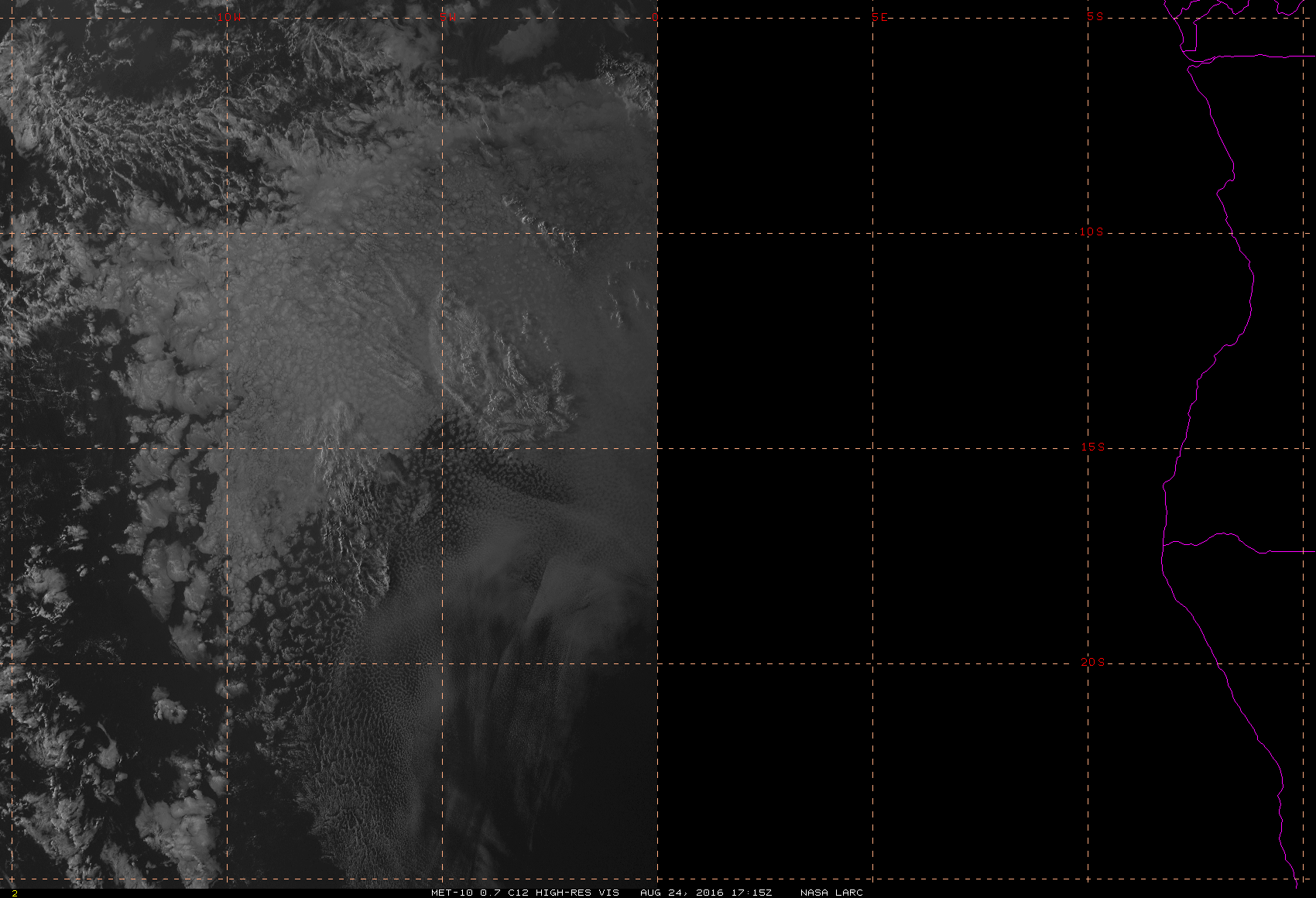Click the 5S latitude label
The width and height of the screenshot is (1316, 898).
pos(1095,16)
